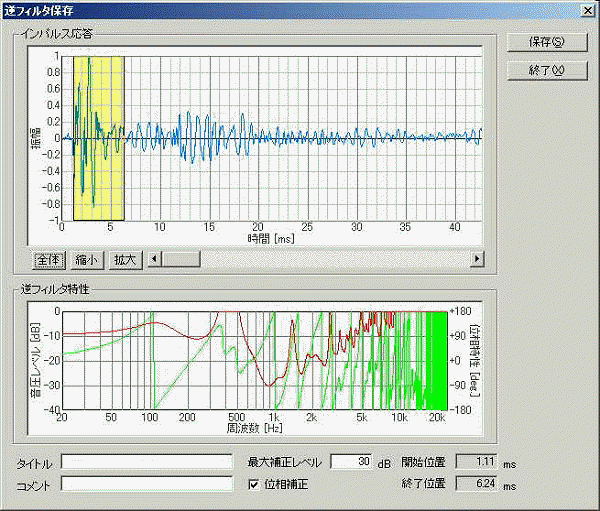Zoom in using the 拡大 button
This screenshot has width=600, height=511.
point(126,260)
